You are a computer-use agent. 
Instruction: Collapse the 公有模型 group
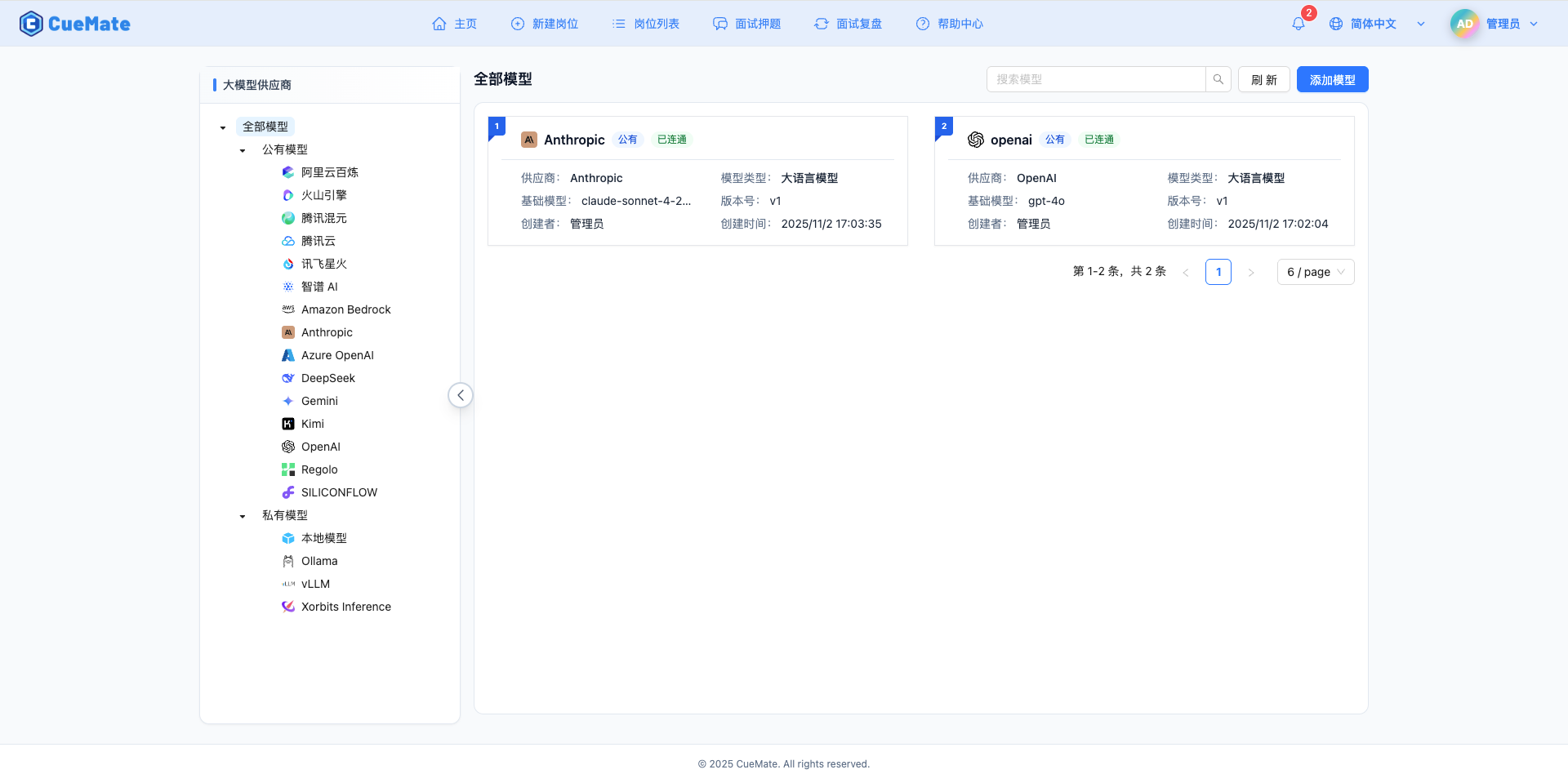pos(242,150)
